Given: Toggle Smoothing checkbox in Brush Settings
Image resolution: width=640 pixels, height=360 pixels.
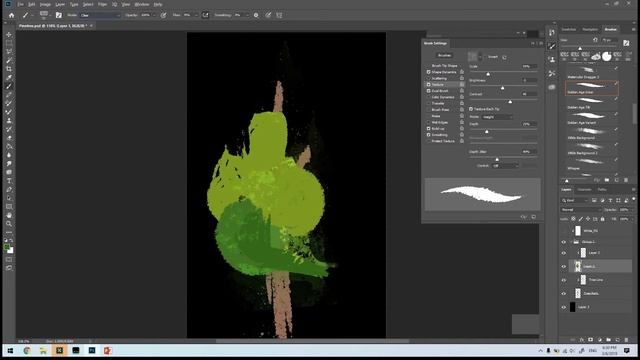Looking at the screenshot, I should pyautogui.click(x=429, y=135).
